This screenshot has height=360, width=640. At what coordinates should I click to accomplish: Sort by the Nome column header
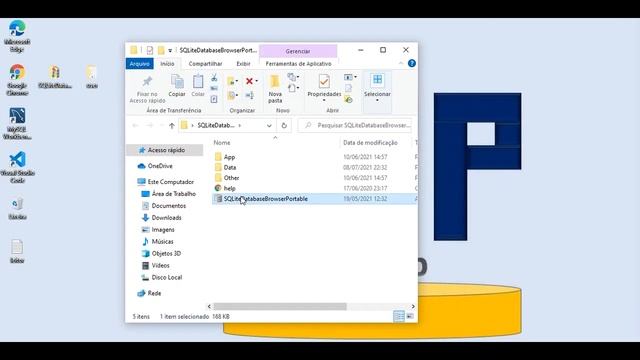pyautogui.click(x=222, y=142)
